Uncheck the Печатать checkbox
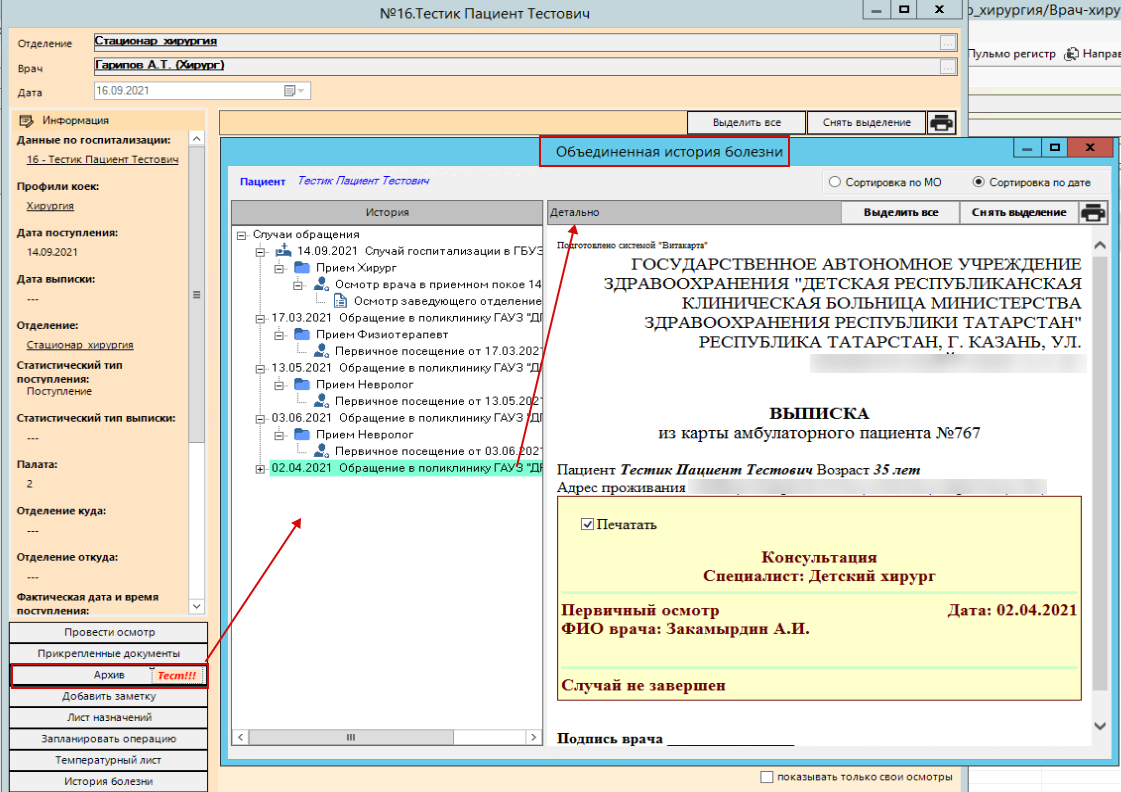The height and width of the screenshot is (792, 1121). click(588, 524)
